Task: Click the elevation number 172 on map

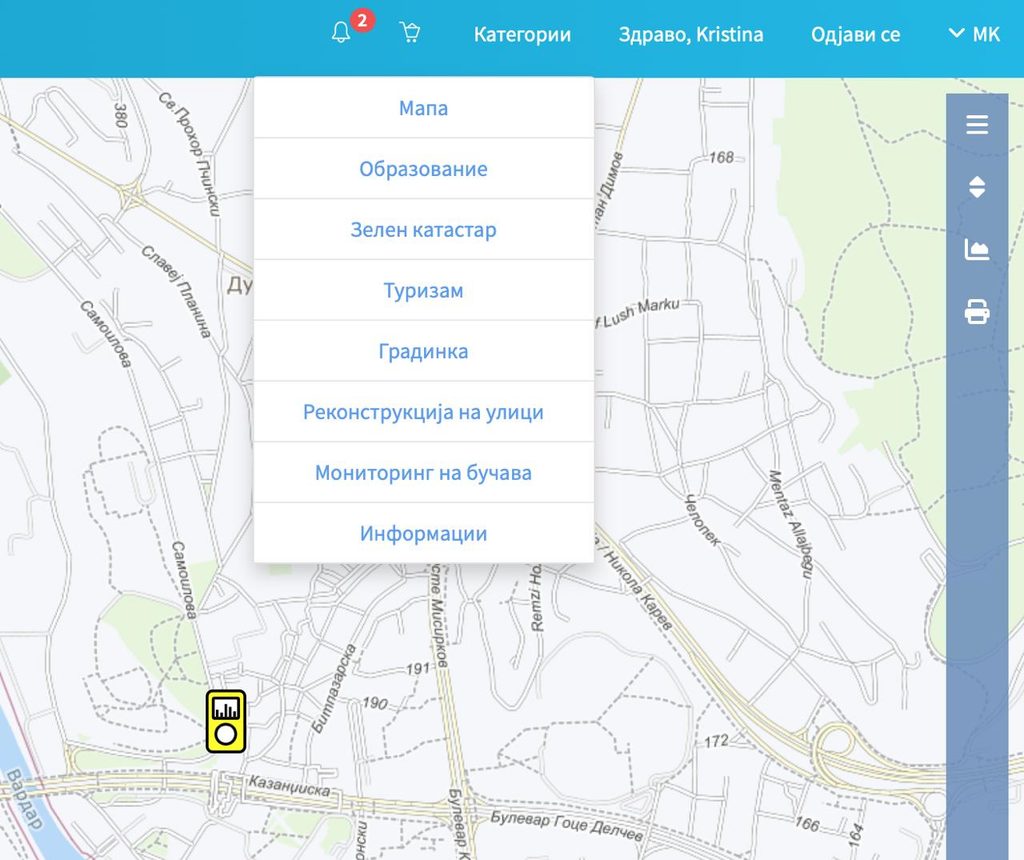Action: coord(716,741)
